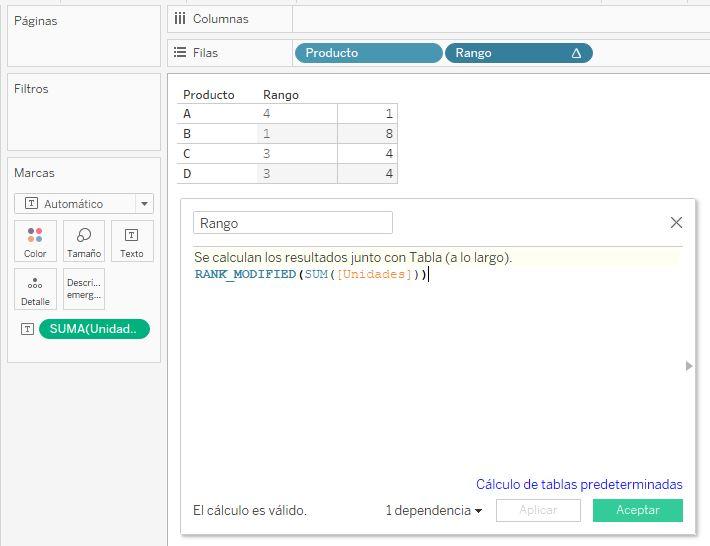Open the Color marks card
The height and width of the screenshot is (546, 710).
(35, 241)
